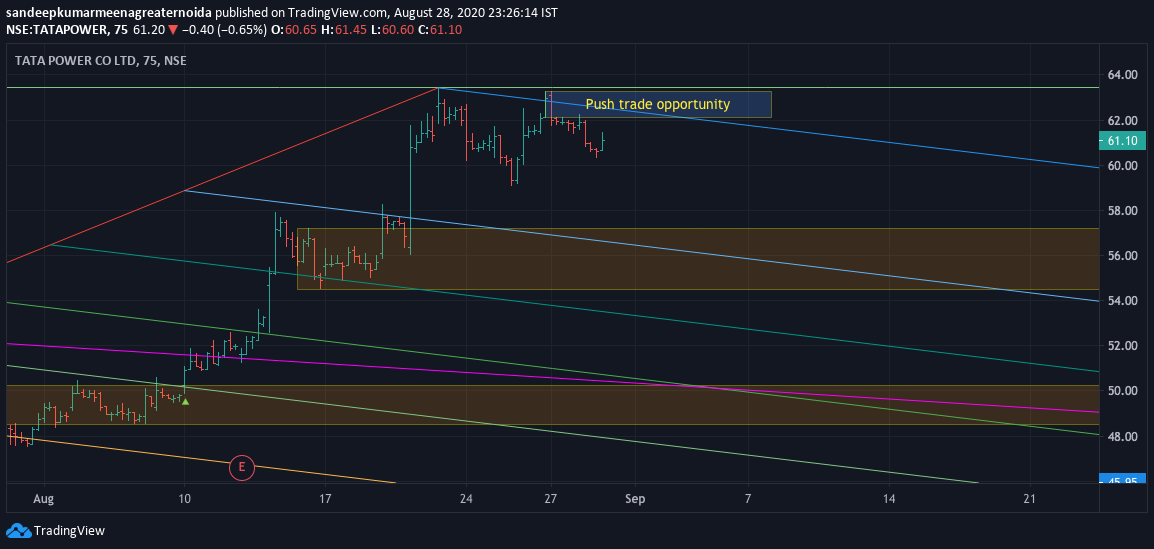The image size is (1154, 549).
Task: Click the green up-arrow marker near Aug 10
Action: click(185, 401)
